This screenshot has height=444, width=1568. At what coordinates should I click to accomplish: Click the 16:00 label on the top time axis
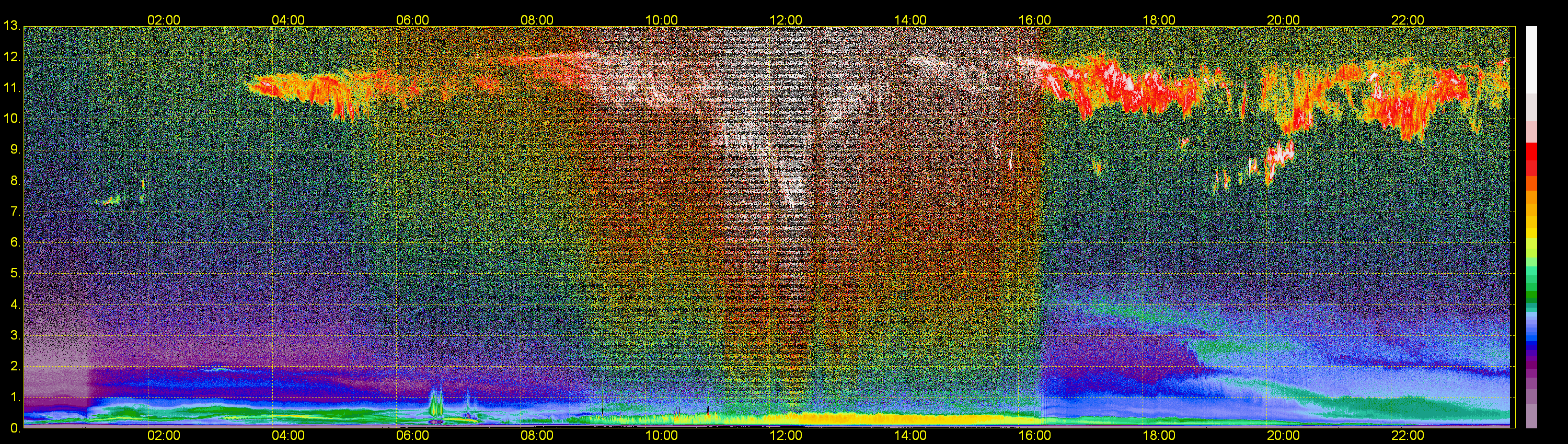[1035, 20]
